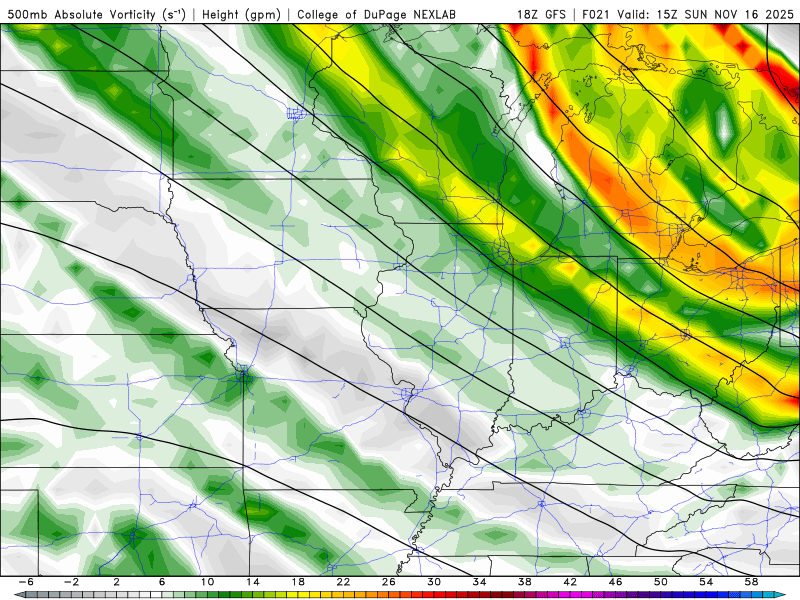
Task: Click the '58' color scale label
Action: (751, 582)
